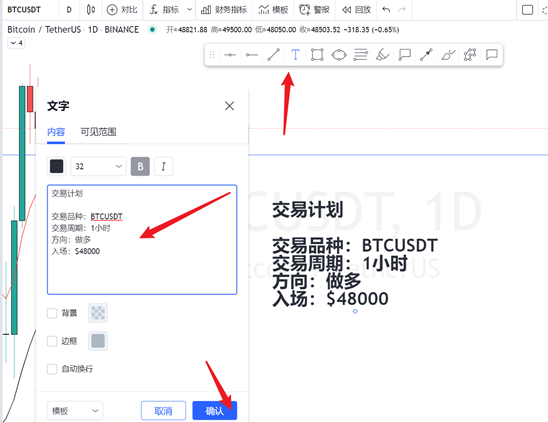This screenshot has height=422, width=548.
Task: Undo the last action
Action: click(386, 9)
